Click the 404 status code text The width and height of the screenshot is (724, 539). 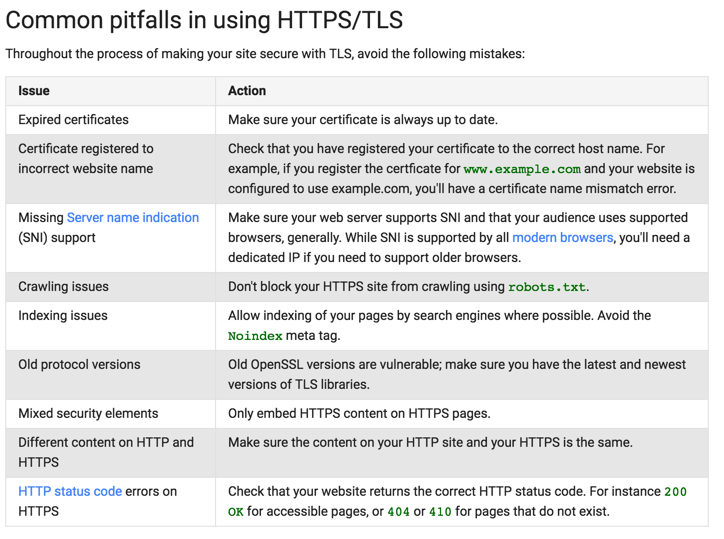(397, 512)
